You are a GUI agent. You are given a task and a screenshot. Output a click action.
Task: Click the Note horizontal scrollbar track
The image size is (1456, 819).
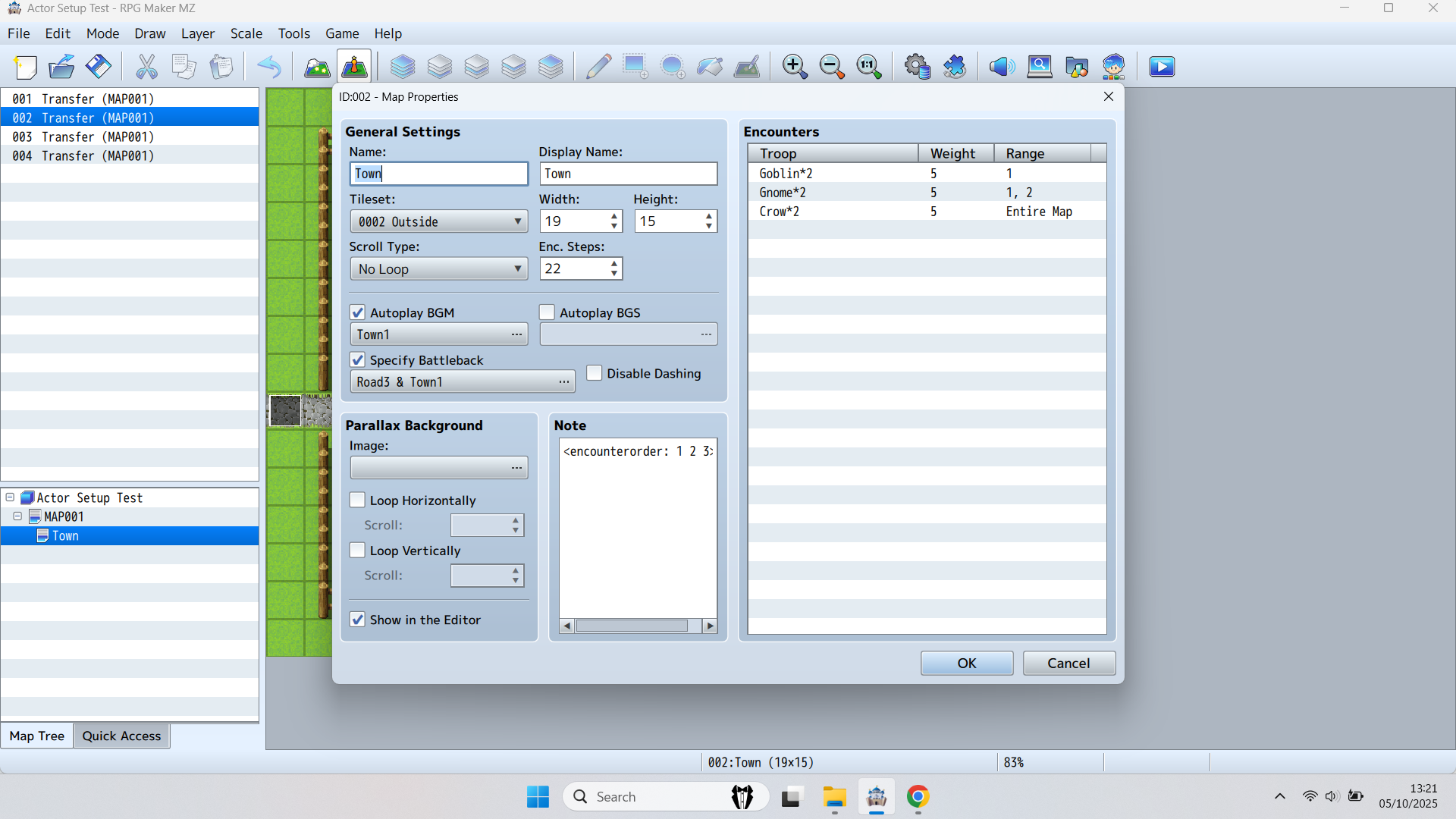tap(638, 626)
